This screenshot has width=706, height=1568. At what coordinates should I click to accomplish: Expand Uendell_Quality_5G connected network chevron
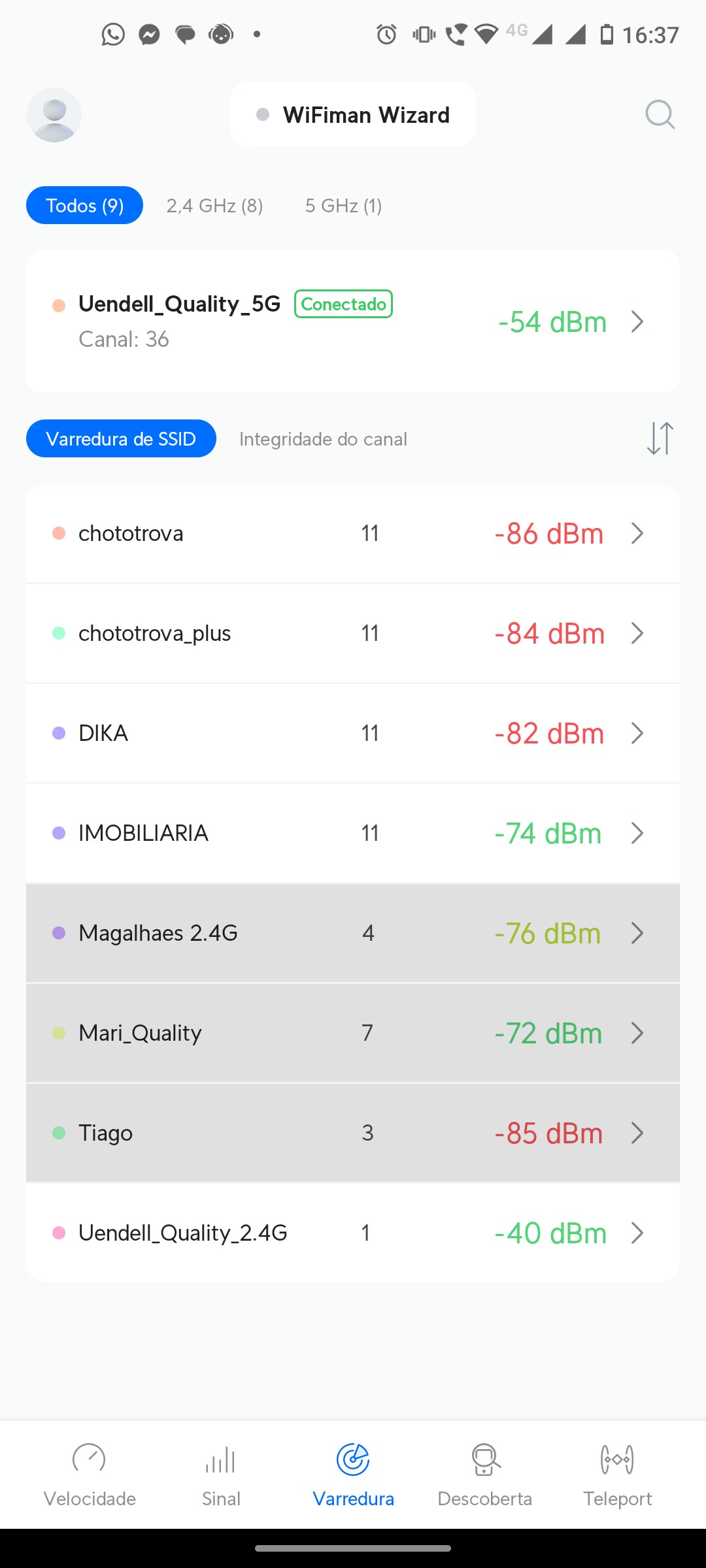[x=637, y=321]
